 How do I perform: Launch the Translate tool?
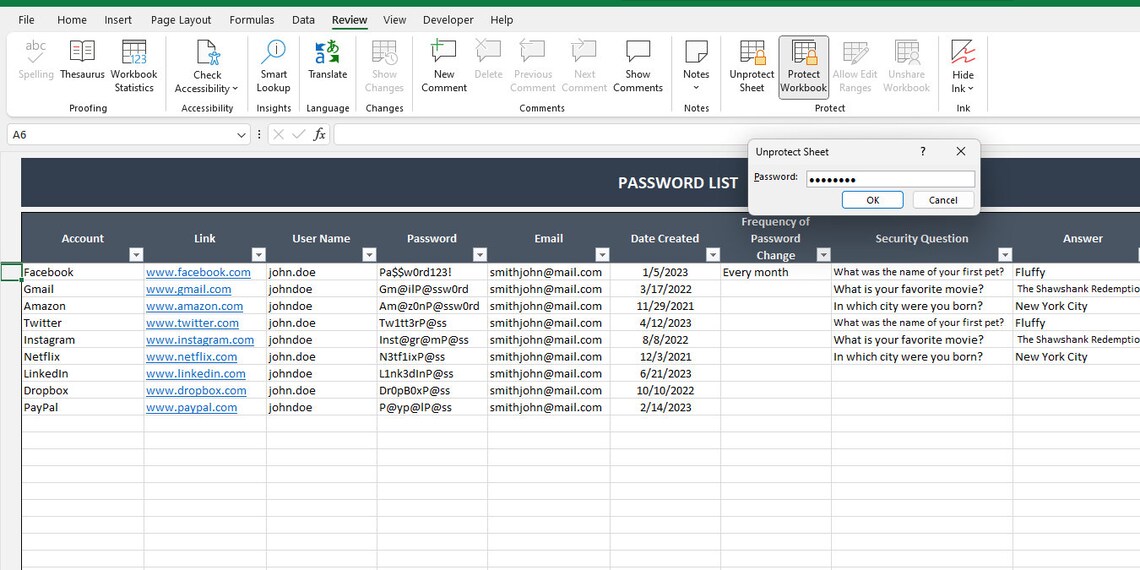[x=327, y=60]
